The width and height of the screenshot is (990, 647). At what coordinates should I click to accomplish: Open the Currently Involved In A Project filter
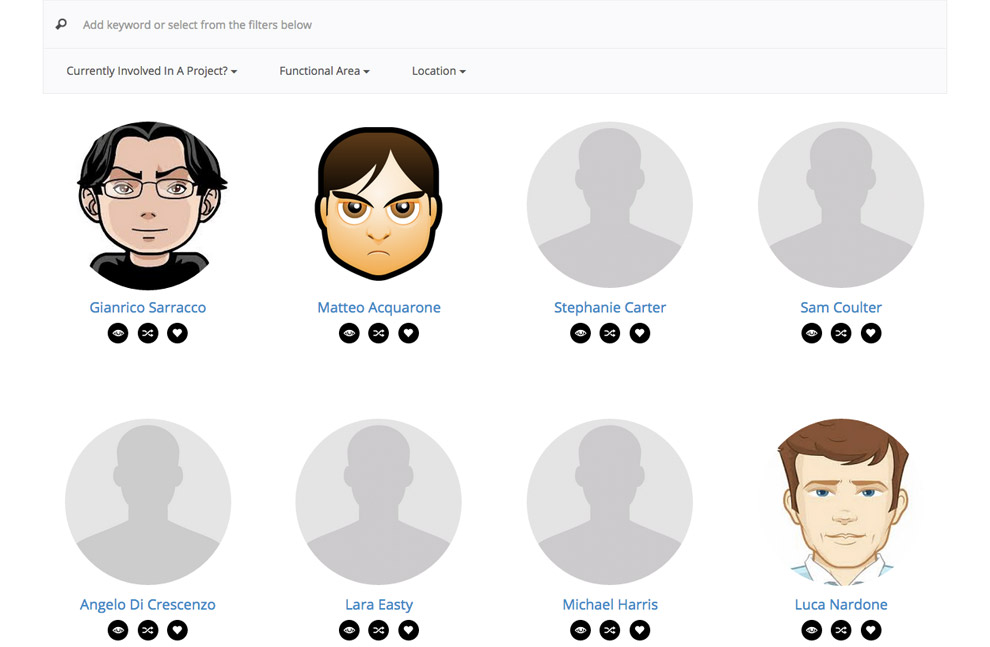click(x=152, y=71)
